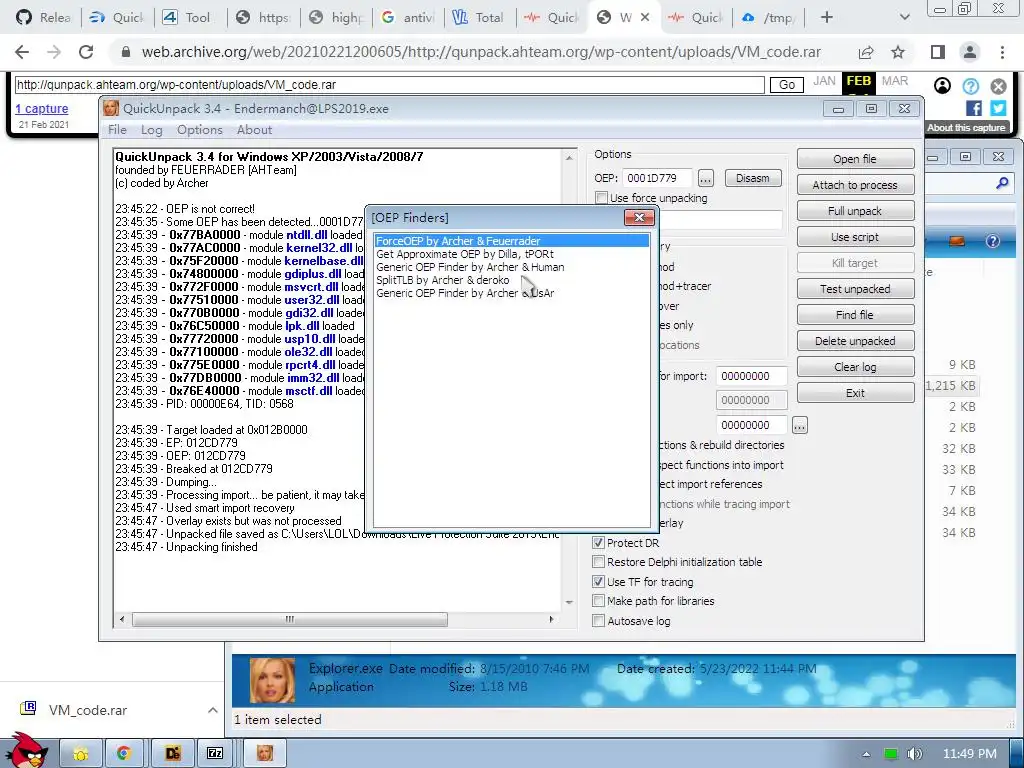Toggle the browser side panel icon
Viewport: 1024px width, 768px height.
(938, 52)
